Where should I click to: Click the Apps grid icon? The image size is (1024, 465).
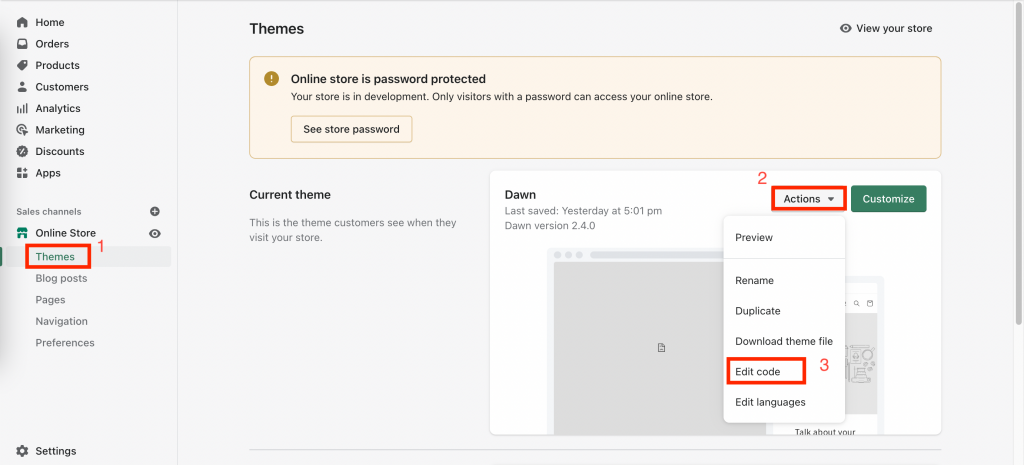22,173
